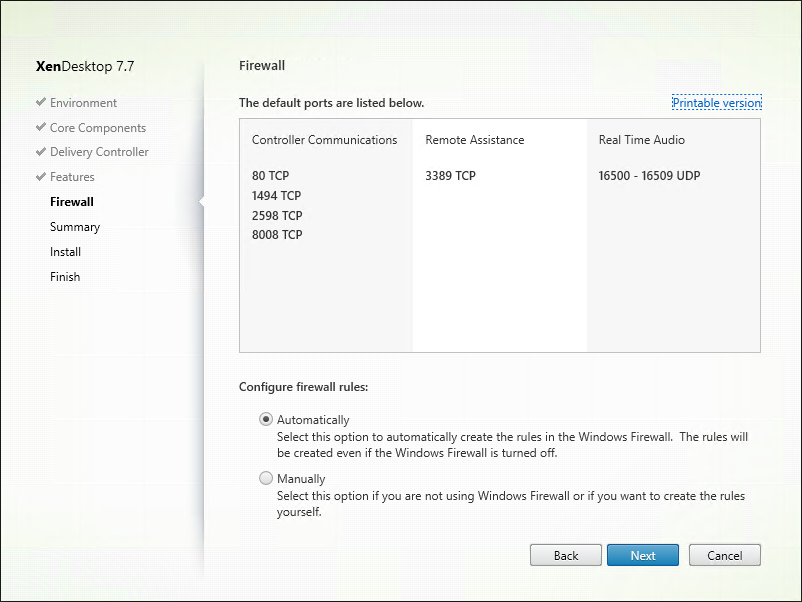Click the 16500 - 16509 UDP entry
Screen dimensions: 802x602
[x=649, y=175]
